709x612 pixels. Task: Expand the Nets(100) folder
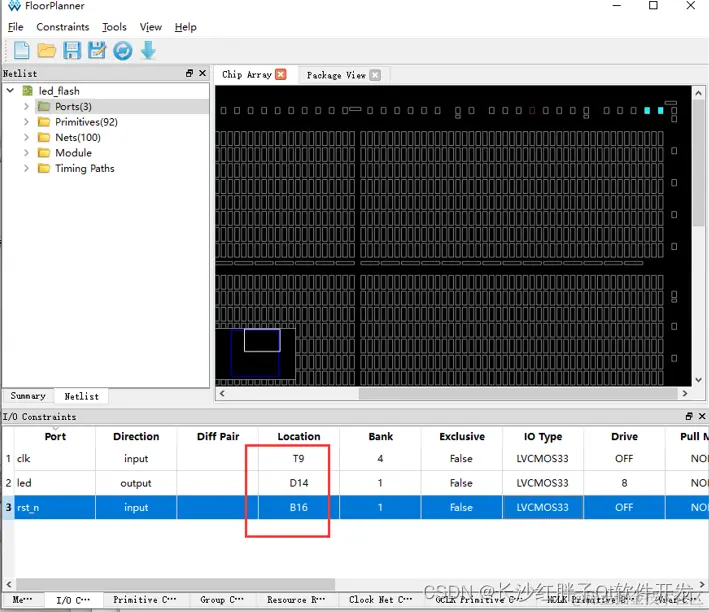pyautogui.click(x=26, y=138)
